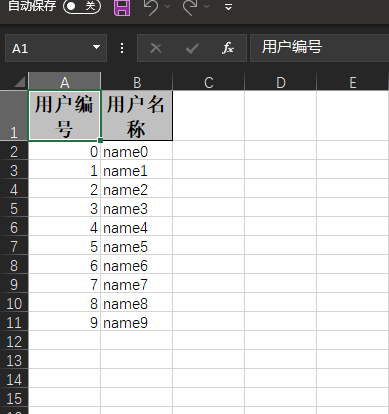Select row 13 header
The width and height of the screenshot is (389, 414).
click(x=14, y=359)
